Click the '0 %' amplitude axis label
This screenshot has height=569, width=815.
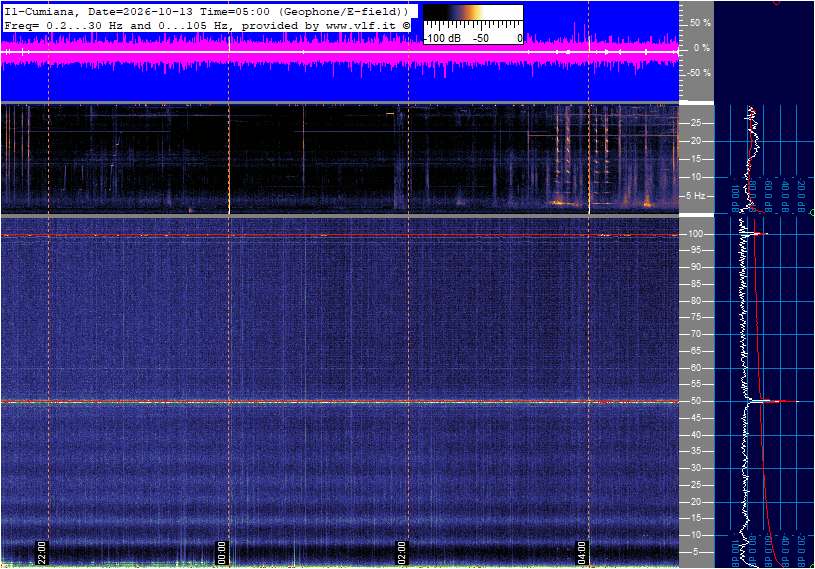[x=702, y=48]
